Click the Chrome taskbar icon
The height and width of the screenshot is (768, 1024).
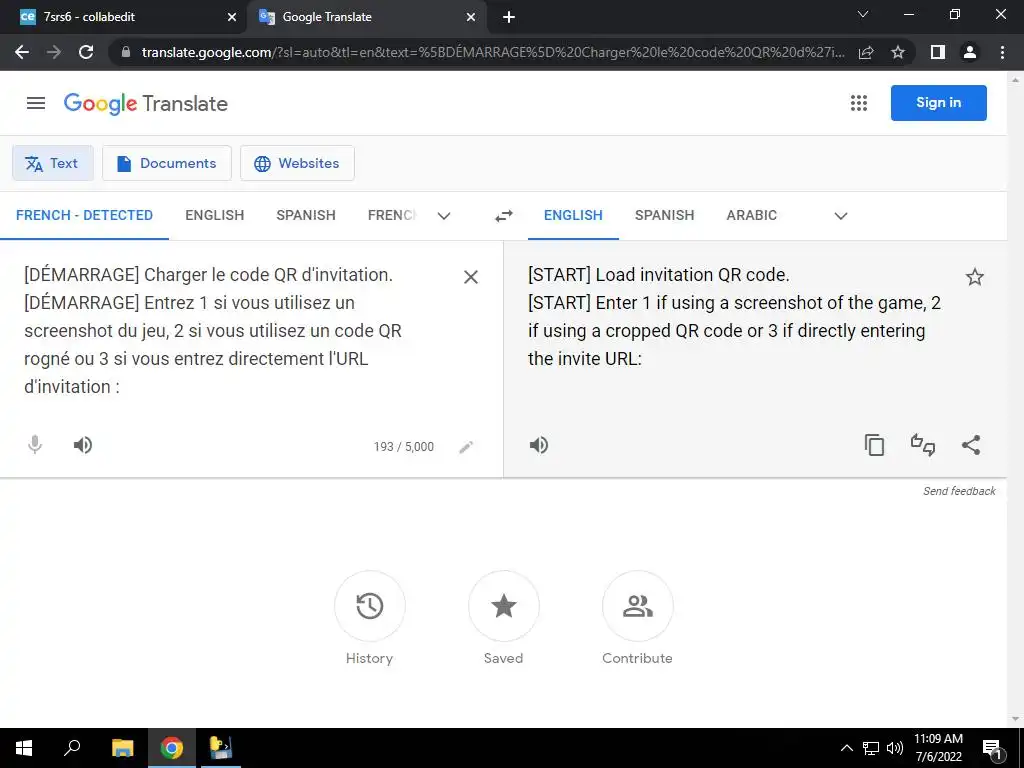[x=172, y=748]
